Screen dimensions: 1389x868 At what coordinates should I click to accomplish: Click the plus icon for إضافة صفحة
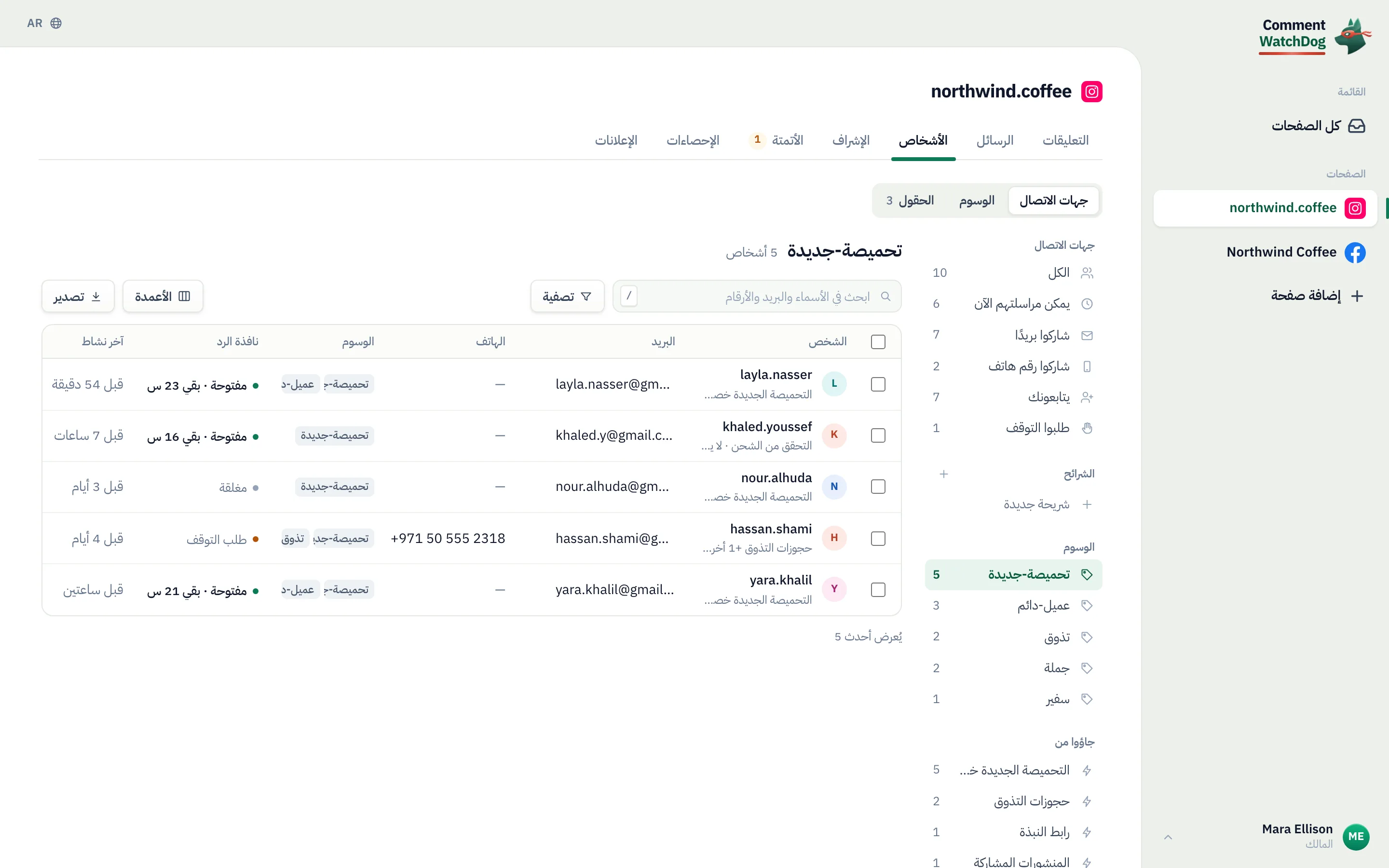[1357, 296]
